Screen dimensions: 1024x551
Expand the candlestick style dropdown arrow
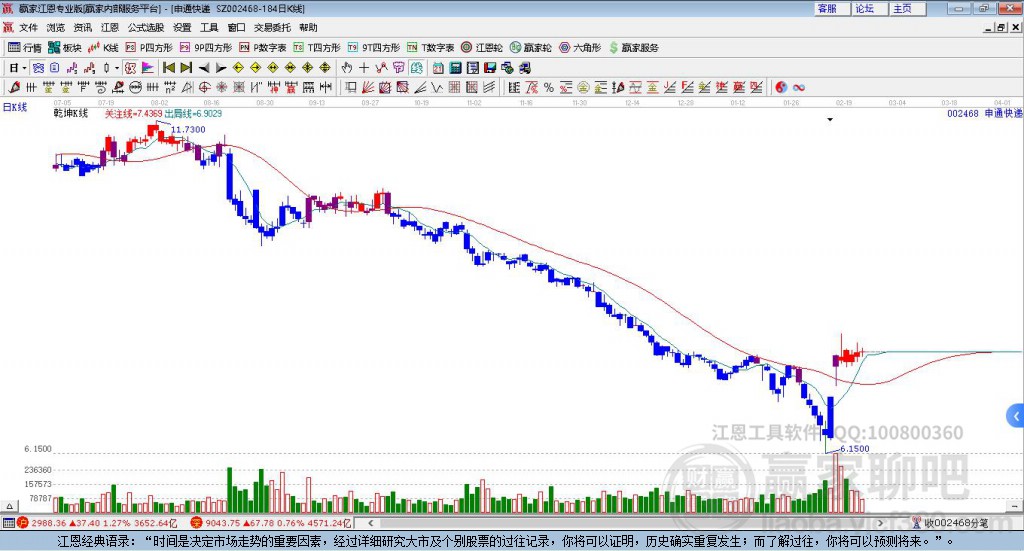[117, 68]
